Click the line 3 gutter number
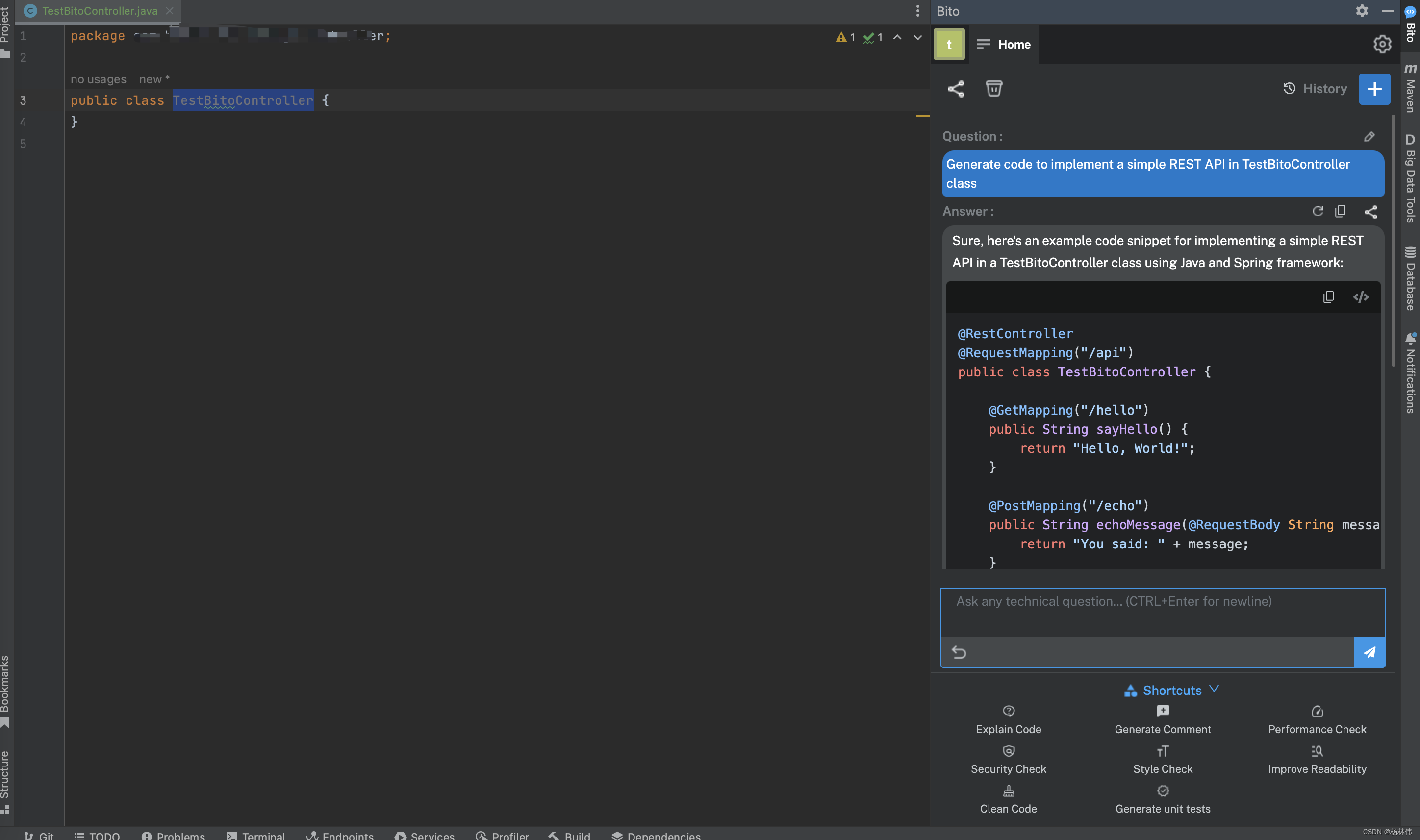 23,100
